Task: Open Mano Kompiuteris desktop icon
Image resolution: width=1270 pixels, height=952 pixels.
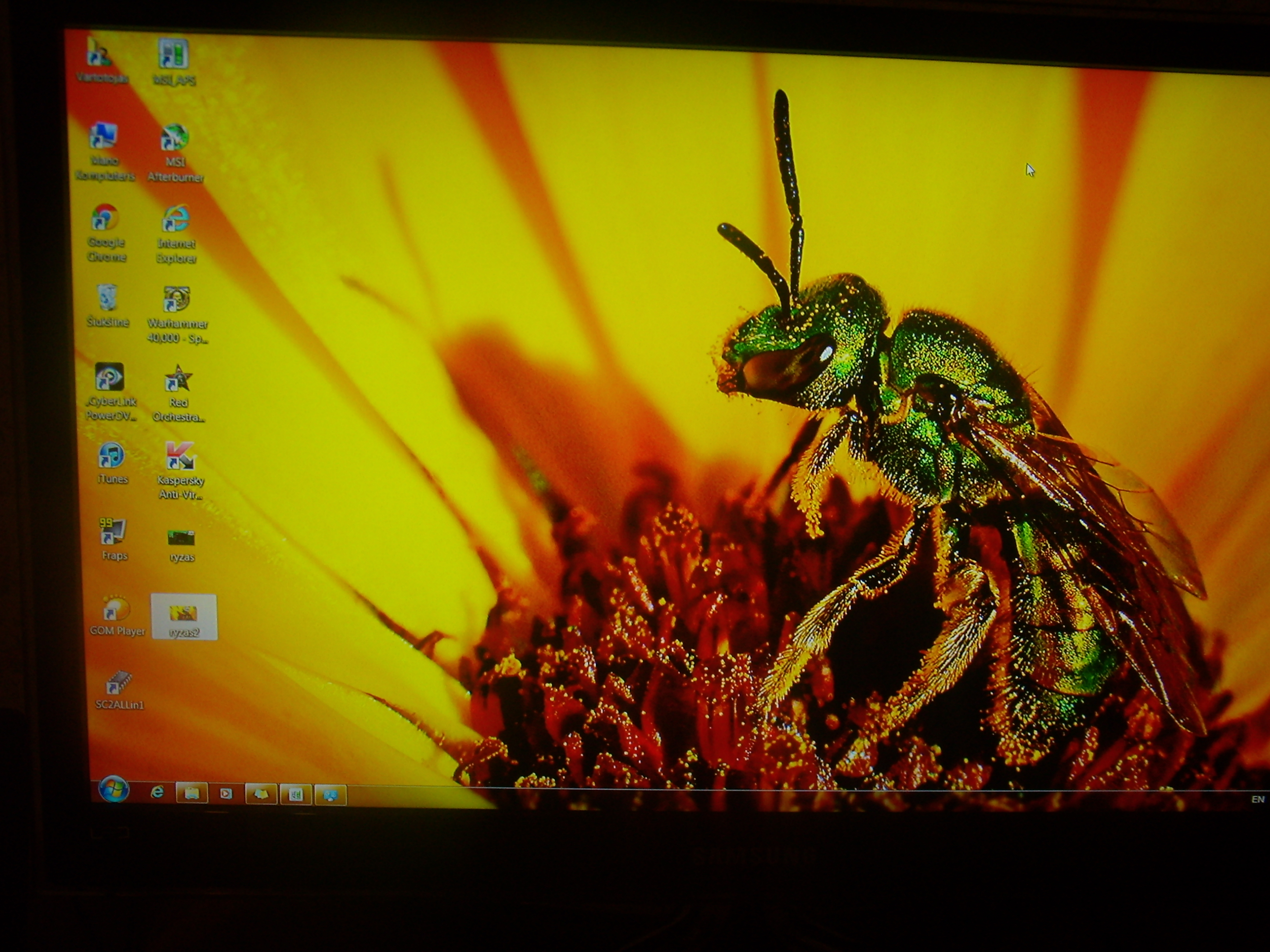Action: (x=105, y=152)
